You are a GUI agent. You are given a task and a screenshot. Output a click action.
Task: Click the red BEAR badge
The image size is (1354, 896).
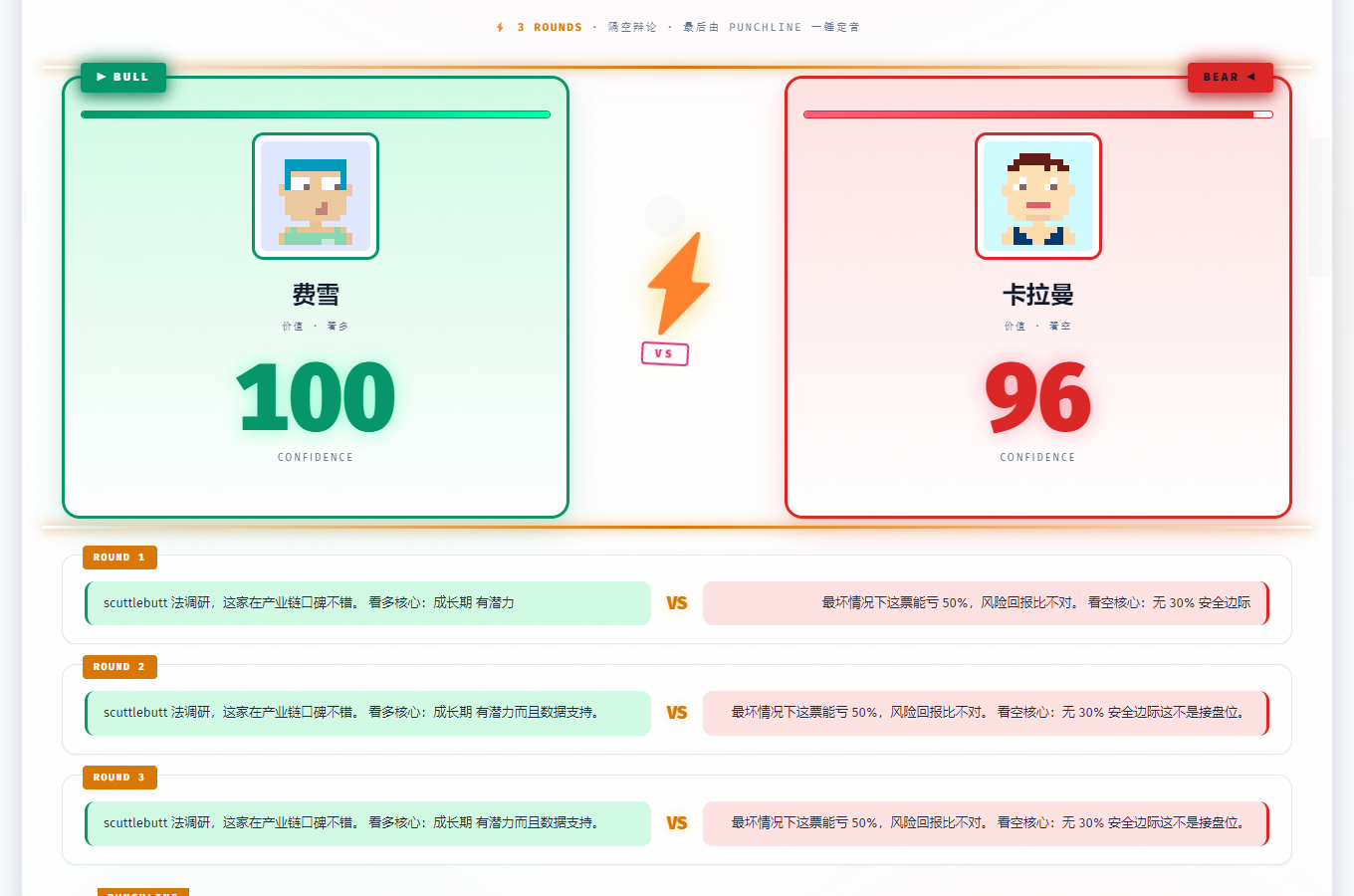[x=1230, y=77]
